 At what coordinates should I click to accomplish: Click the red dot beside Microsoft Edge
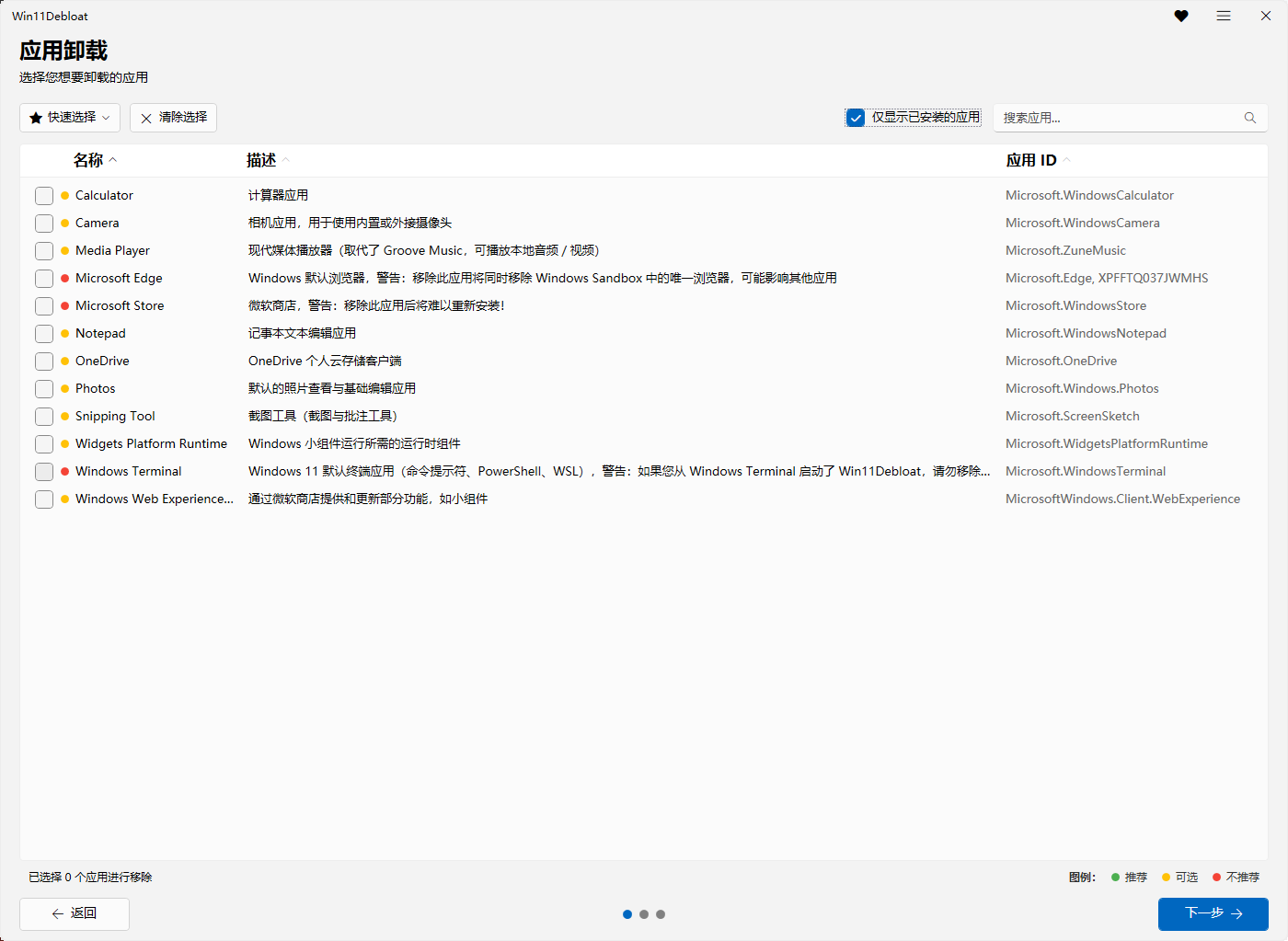pyautogui.click(x=64, y=278)
